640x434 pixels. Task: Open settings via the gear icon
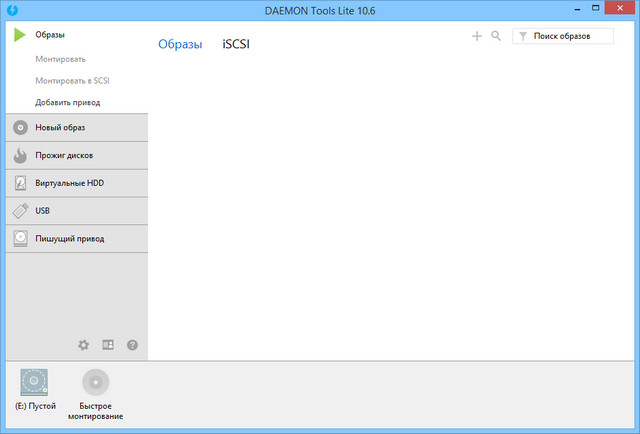point(84,345)
